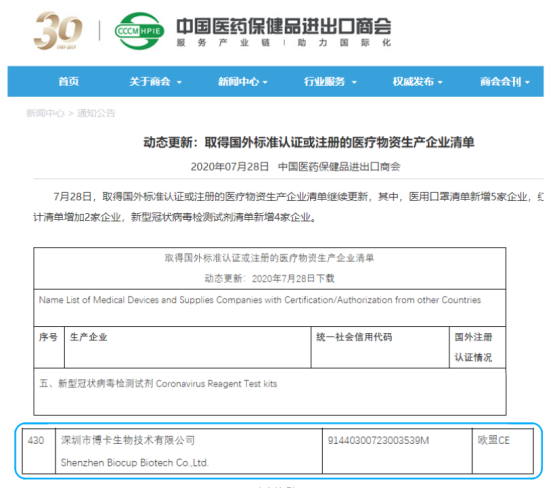Image resolution: width=554 pixels, height=489 pixels.
Task: Expand the 关于商会 dropdown arrow
Action: [x=179, y=82]
